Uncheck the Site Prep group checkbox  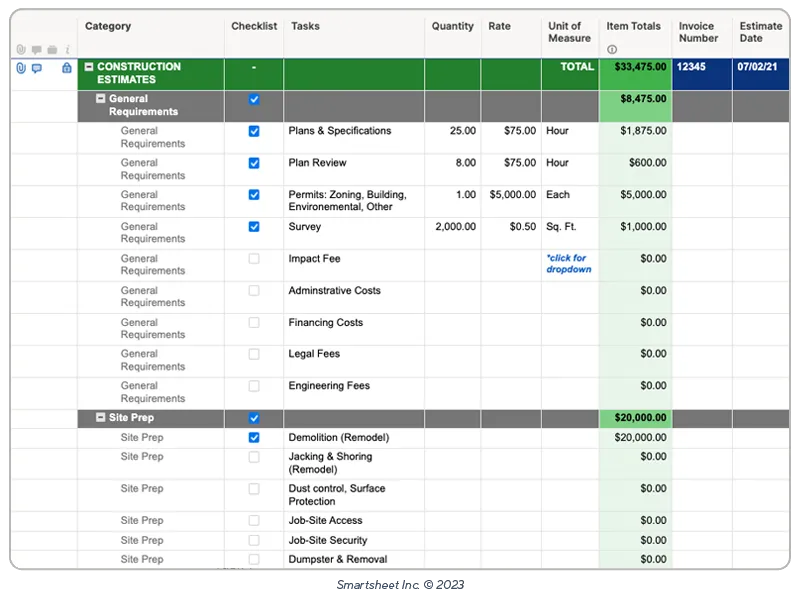254,418
